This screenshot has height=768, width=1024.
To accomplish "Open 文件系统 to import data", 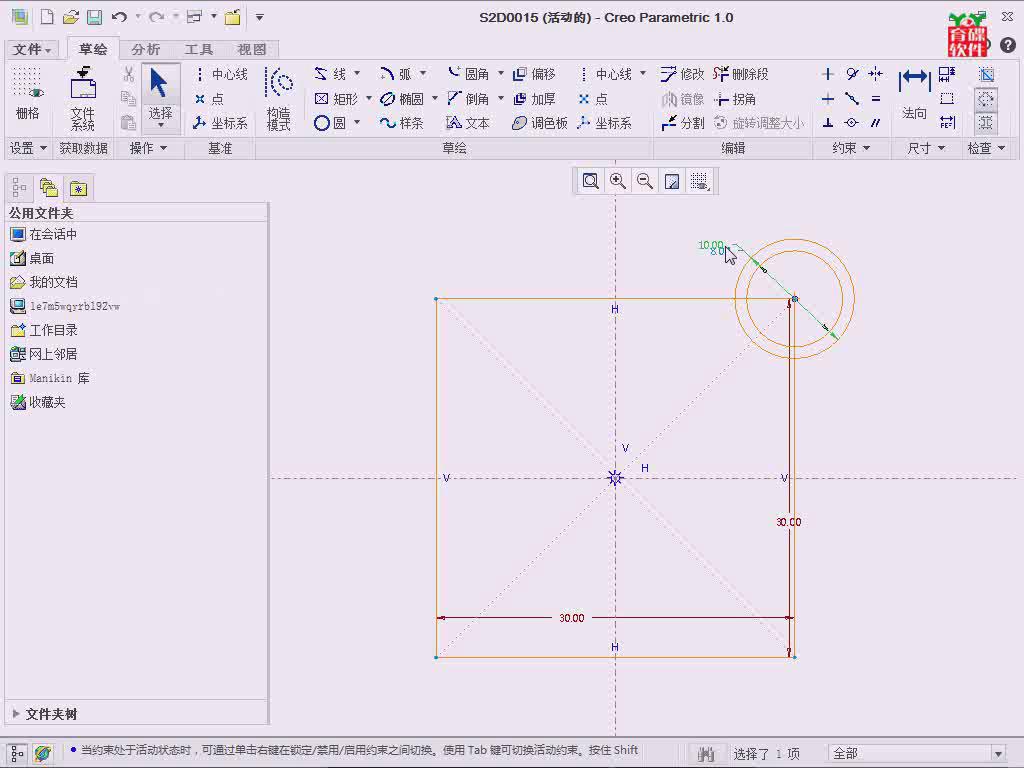I will [83, 98].
